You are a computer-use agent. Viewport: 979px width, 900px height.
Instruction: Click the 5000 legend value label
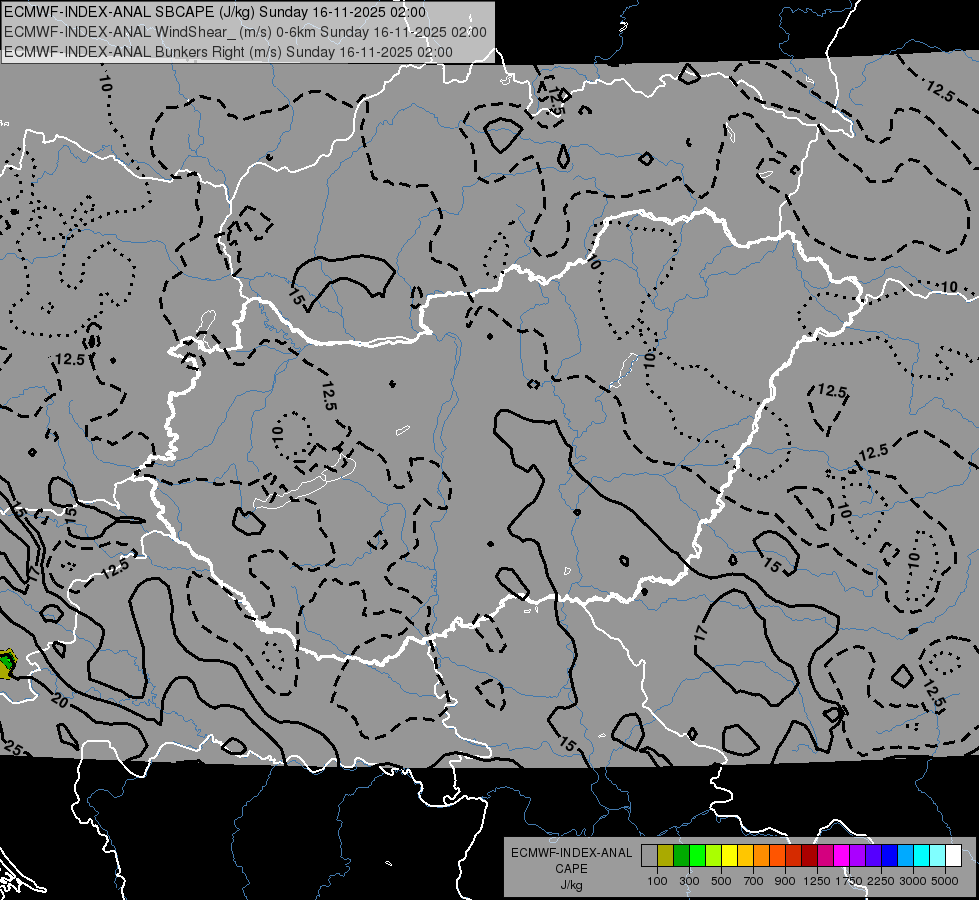pos(945,881)
